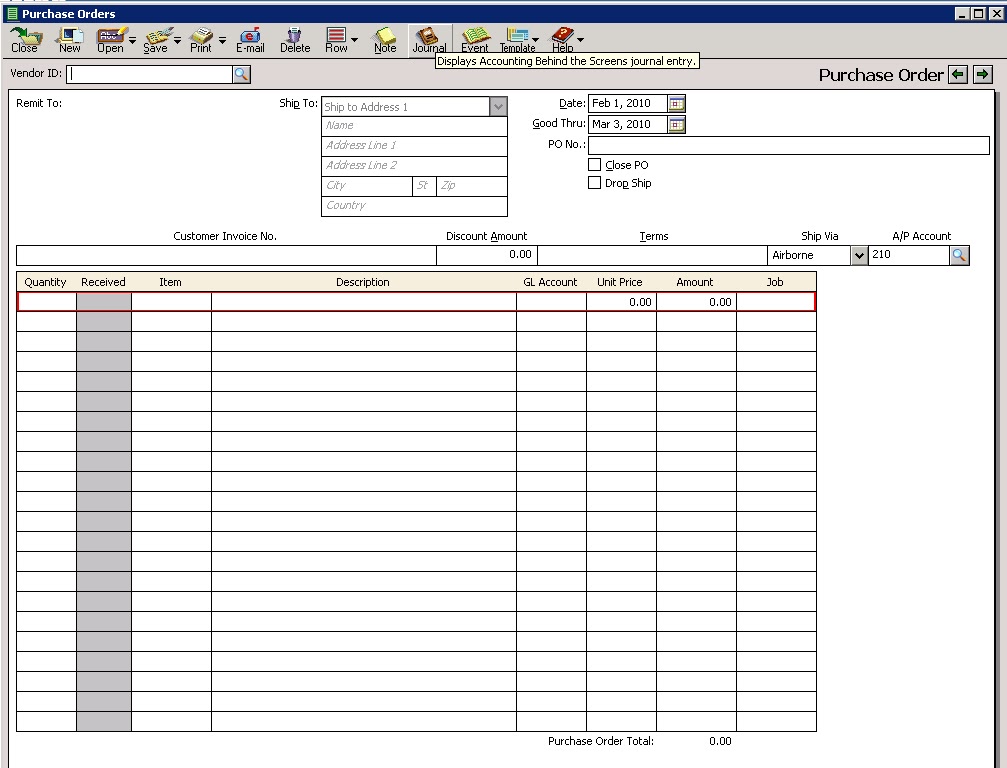
Task: Open the Help toolbar menu
Action: tap(563, 39)
